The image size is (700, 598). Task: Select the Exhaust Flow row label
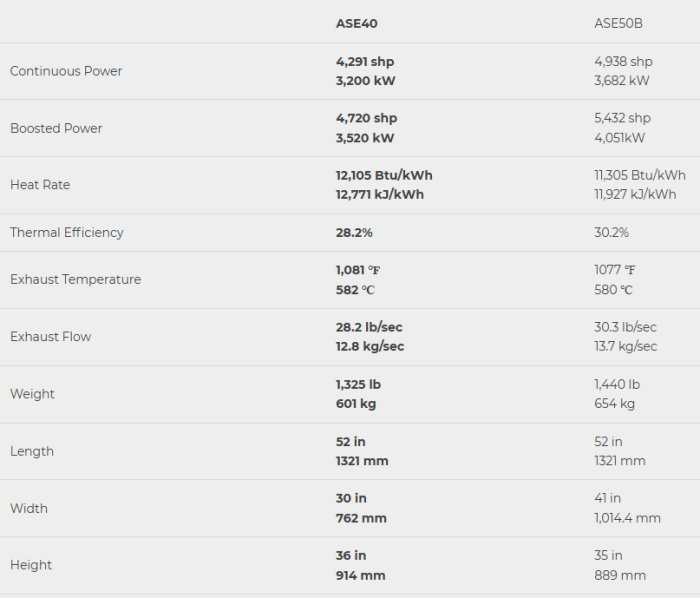click(50, 337)
